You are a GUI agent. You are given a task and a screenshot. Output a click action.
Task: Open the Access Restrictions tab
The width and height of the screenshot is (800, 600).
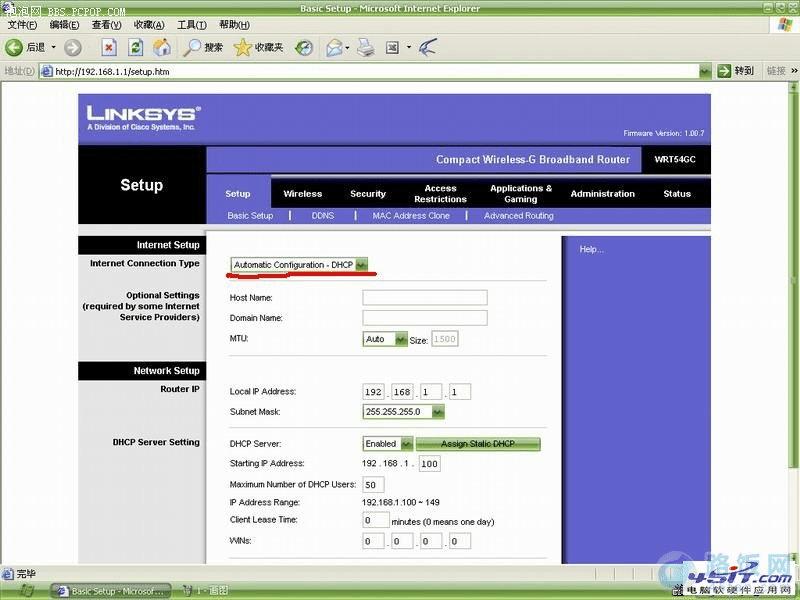(x=440, y=194)
